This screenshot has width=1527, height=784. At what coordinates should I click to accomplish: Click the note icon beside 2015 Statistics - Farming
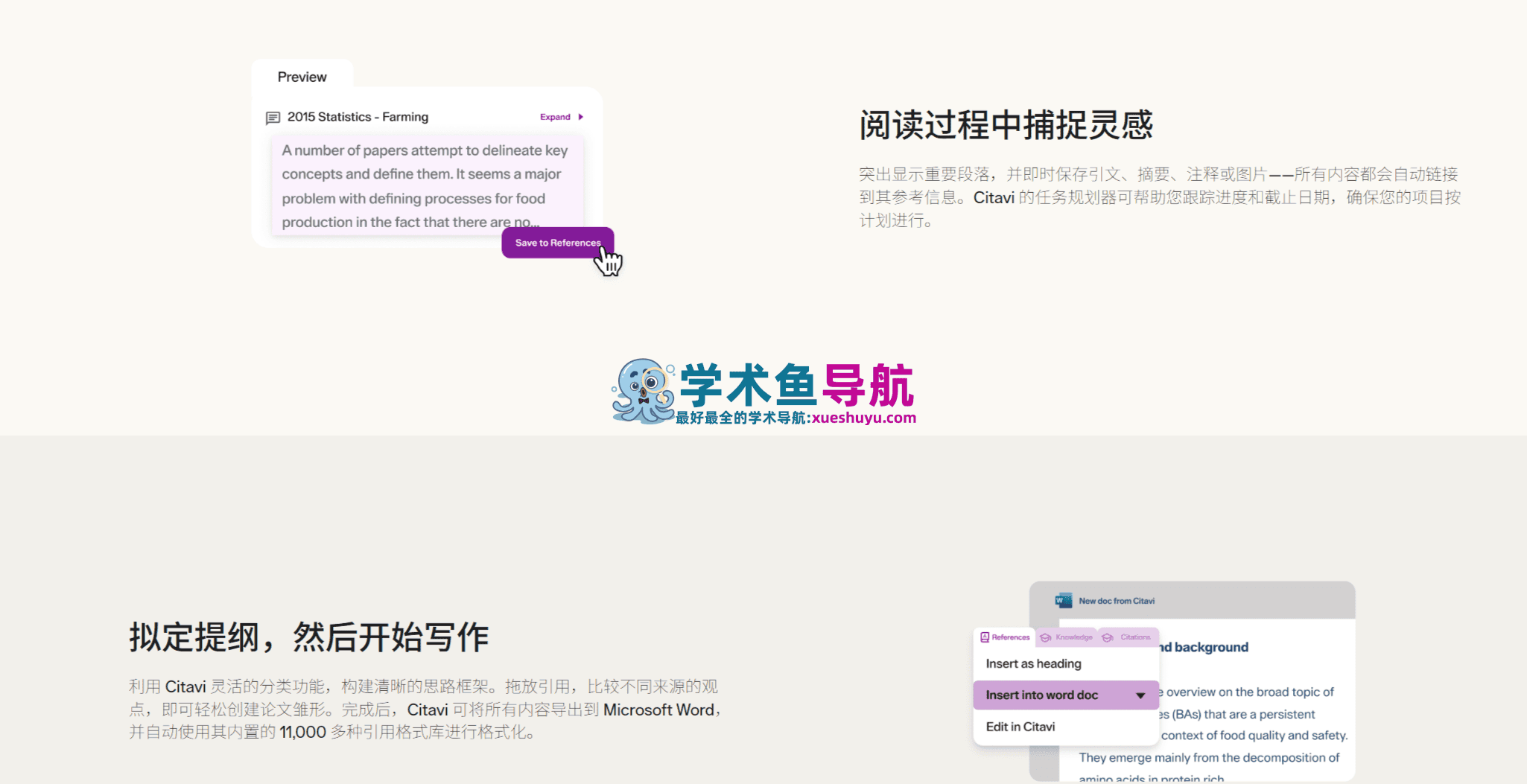click(x=273, y=118)
